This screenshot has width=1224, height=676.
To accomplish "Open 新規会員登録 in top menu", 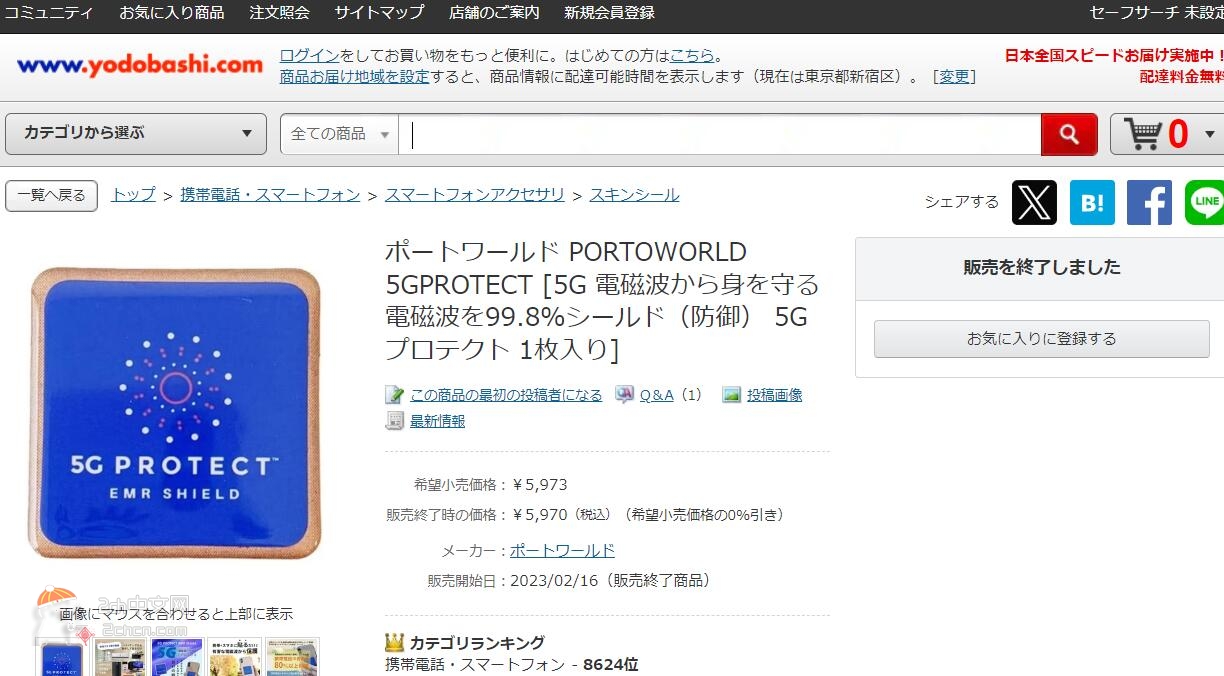I will tap(609, 13).
